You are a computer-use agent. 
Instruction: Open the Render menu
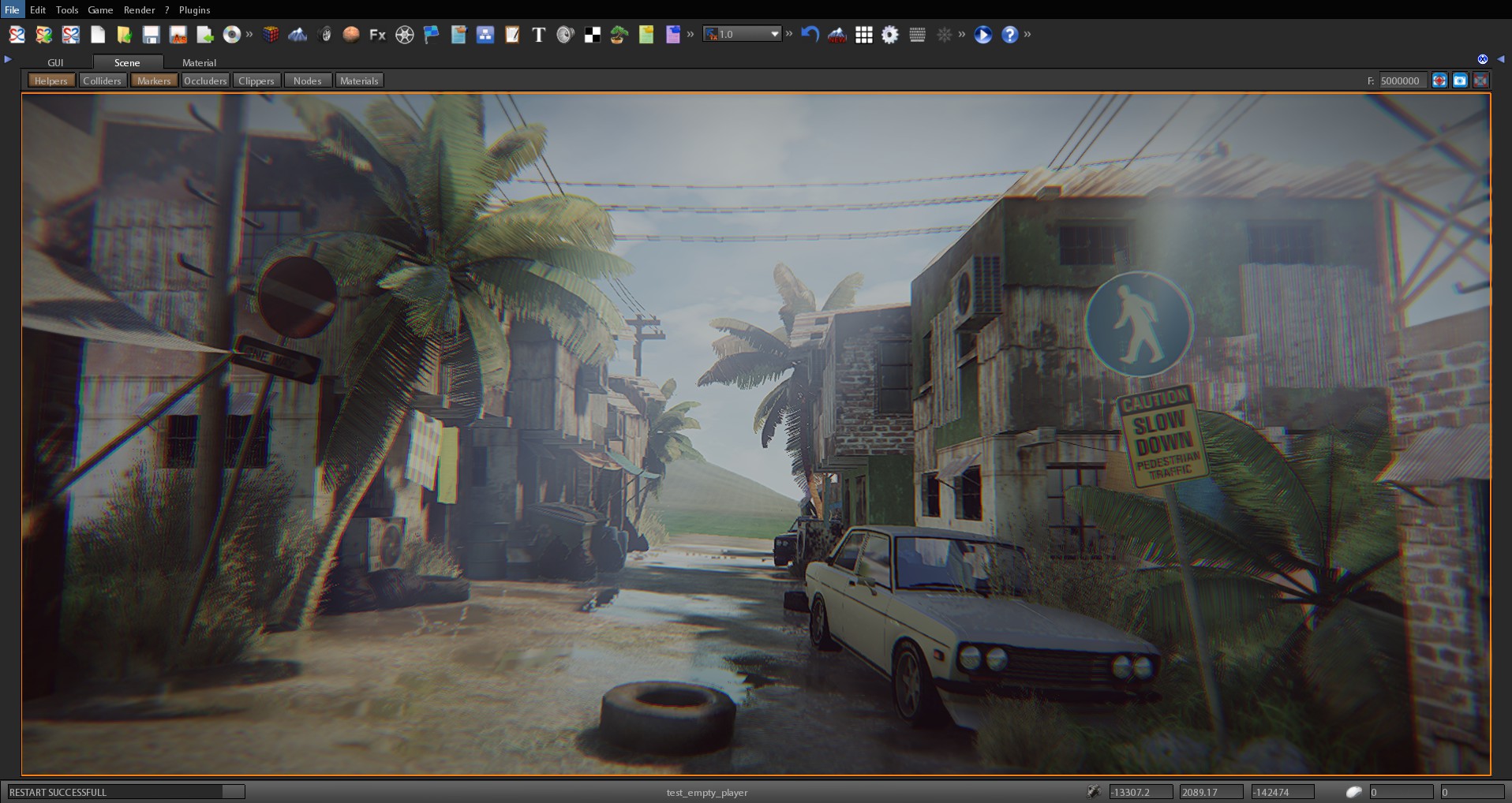[139, 10]
